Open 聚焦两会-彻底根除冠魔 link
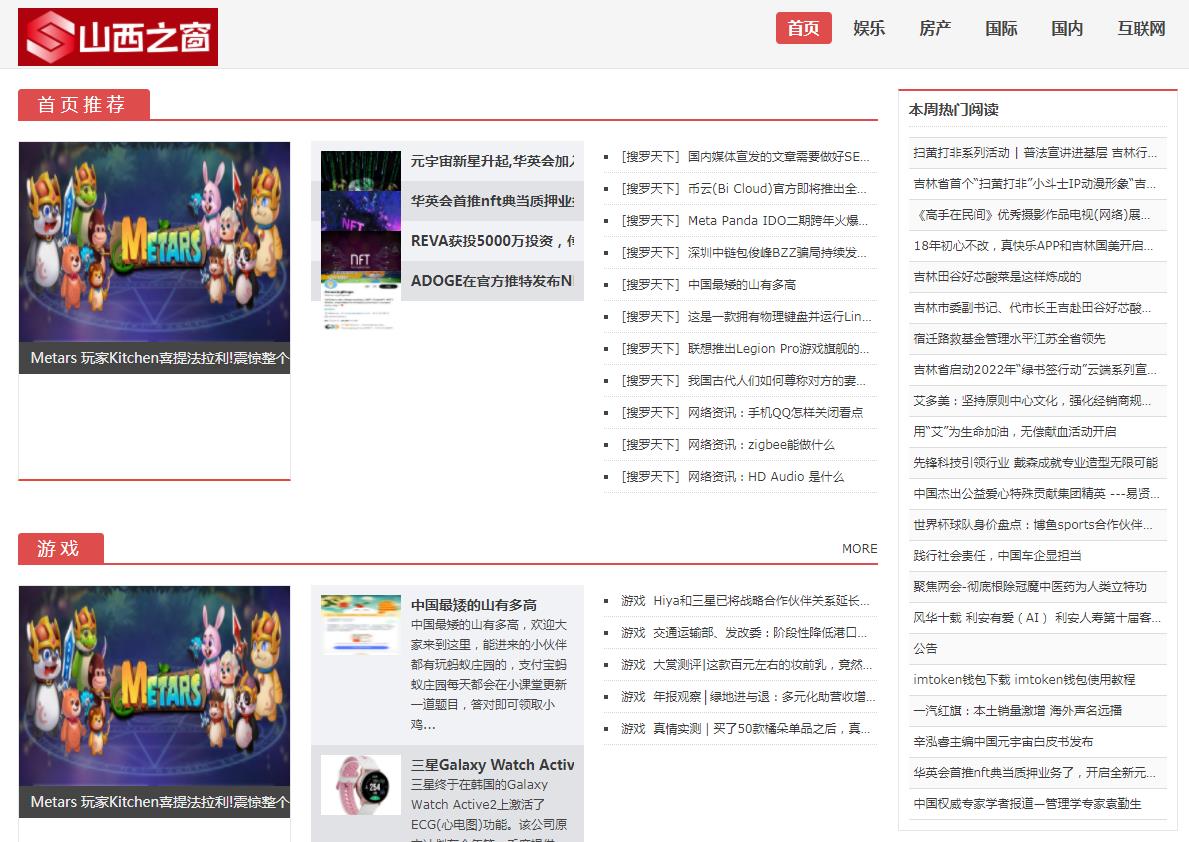The width and height of the screenshot is (1189, 842). coord(1030,587)
